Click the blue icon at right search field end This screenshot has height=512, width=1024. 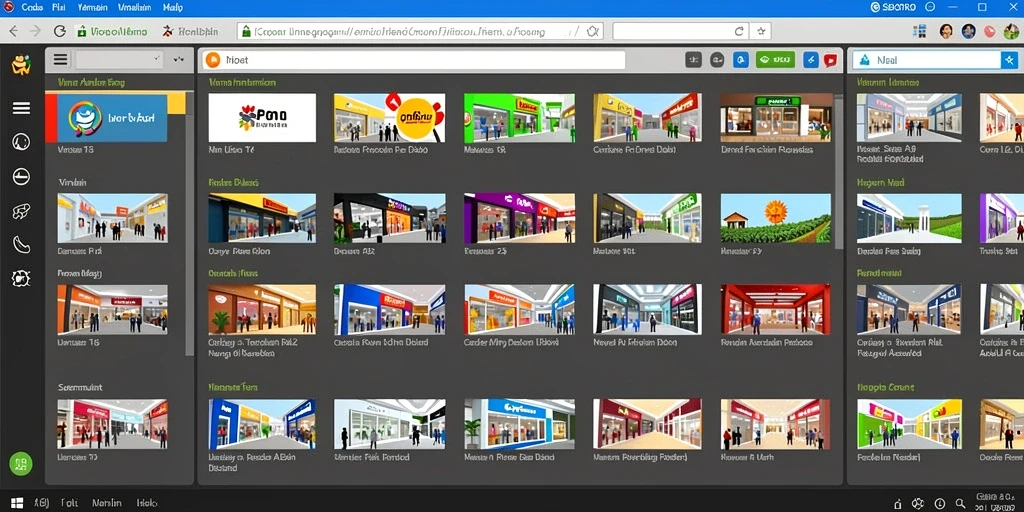(1009, 60)
